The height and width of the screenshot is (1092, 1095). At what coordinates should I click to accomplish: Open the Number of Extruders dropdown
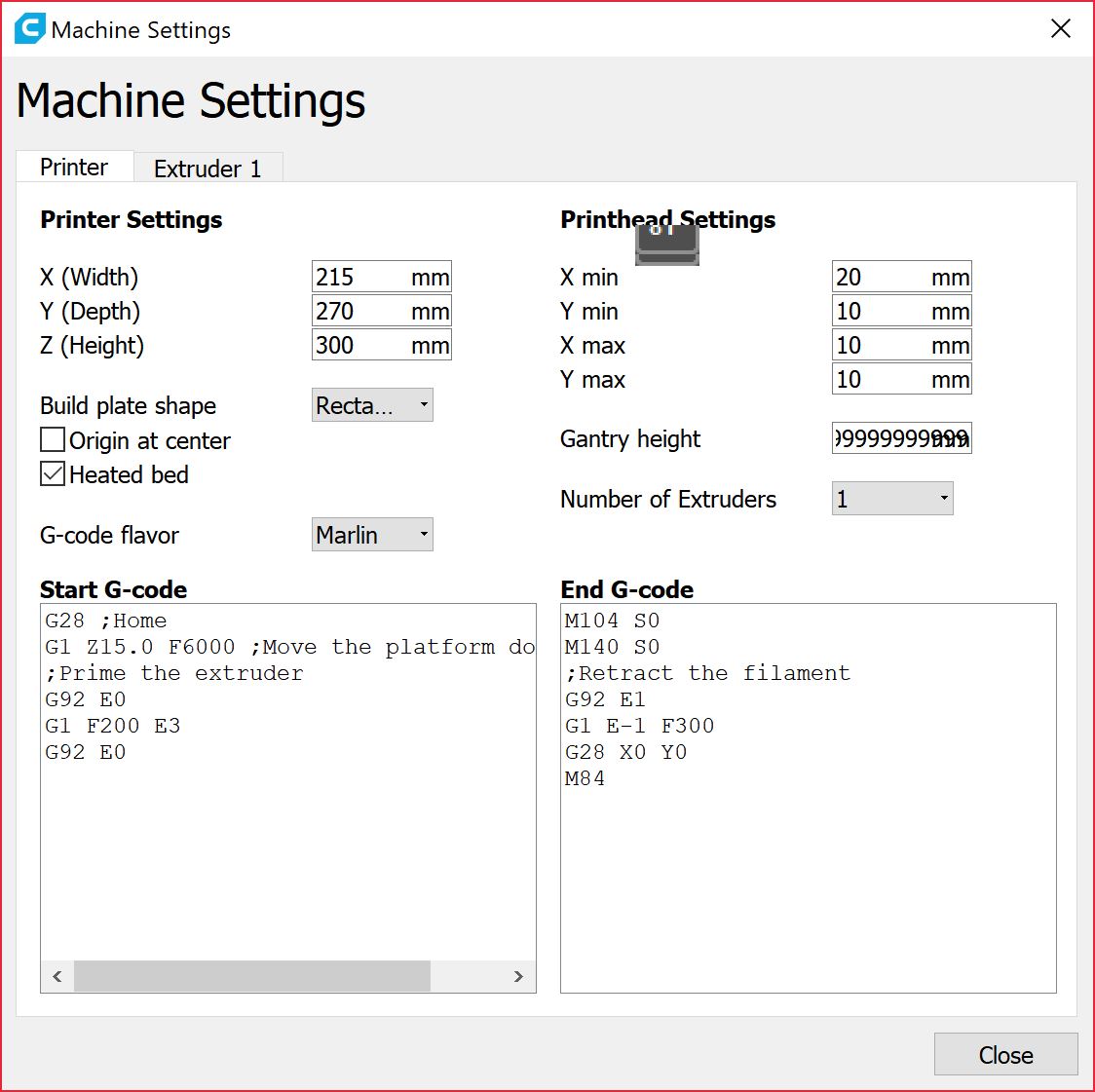[x=891, y=499]
